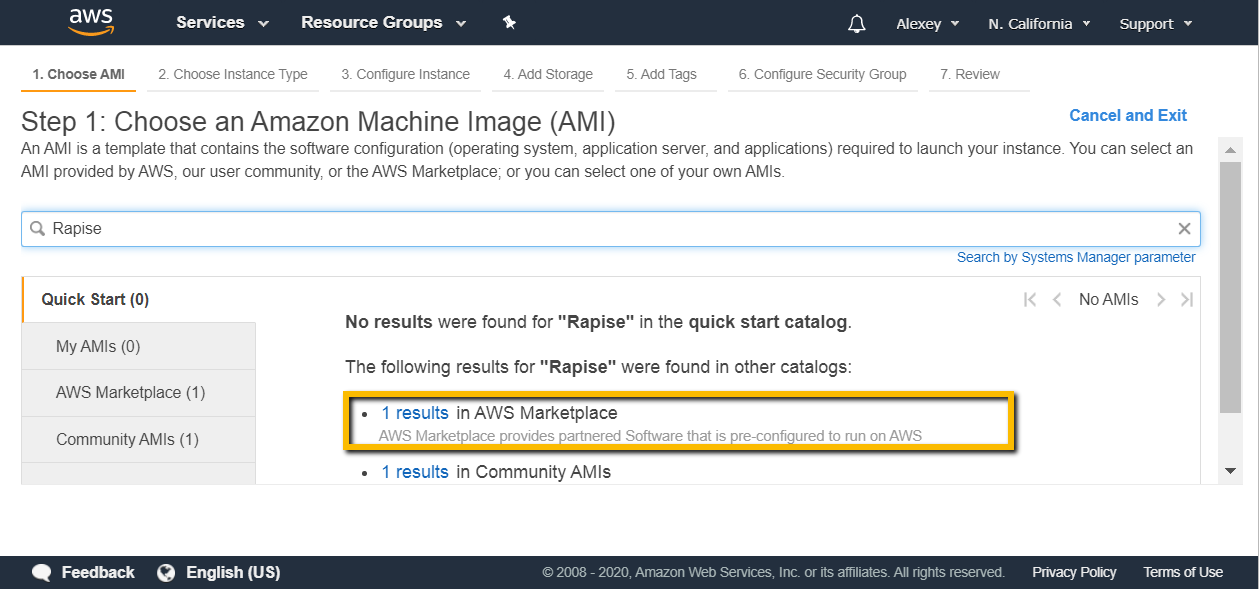The height and width of the screenshot is (589, 1259).
Task: Open the Support dropdown menu
Action: click(x=1156, y=24)
